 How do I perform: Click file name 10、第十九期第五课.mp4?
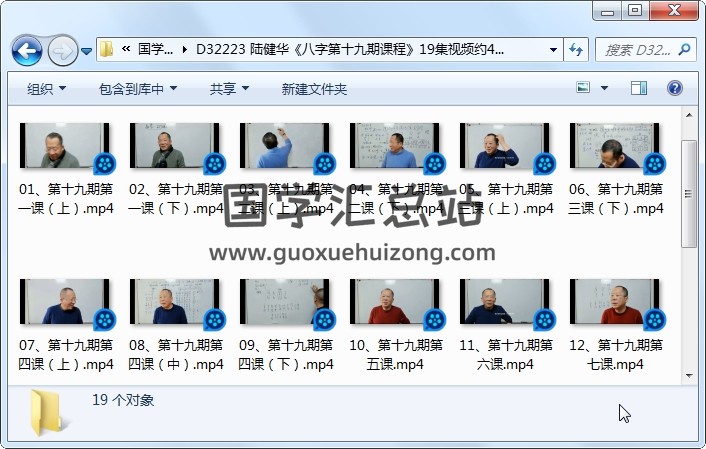click(x=395, y=354)
